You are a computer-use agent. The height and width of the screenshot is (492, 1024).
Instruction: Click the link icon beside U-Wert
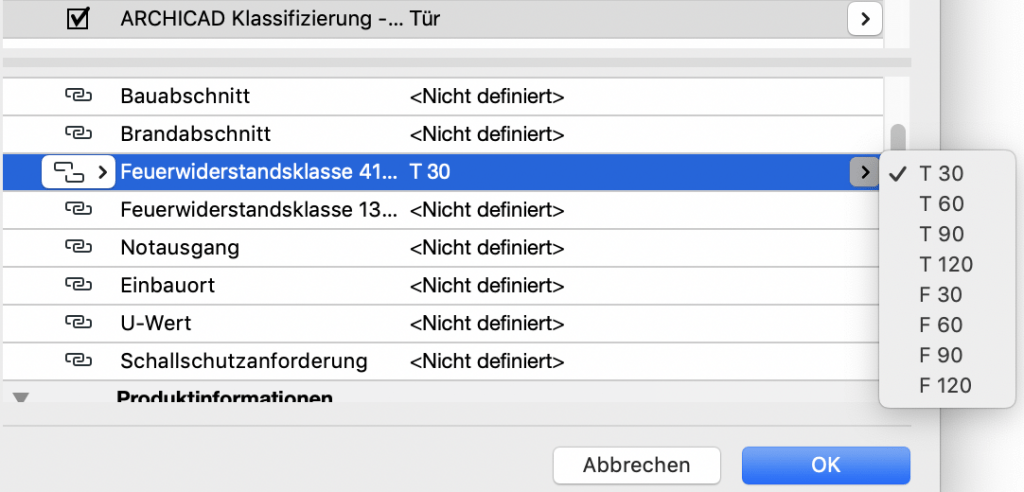77,323
